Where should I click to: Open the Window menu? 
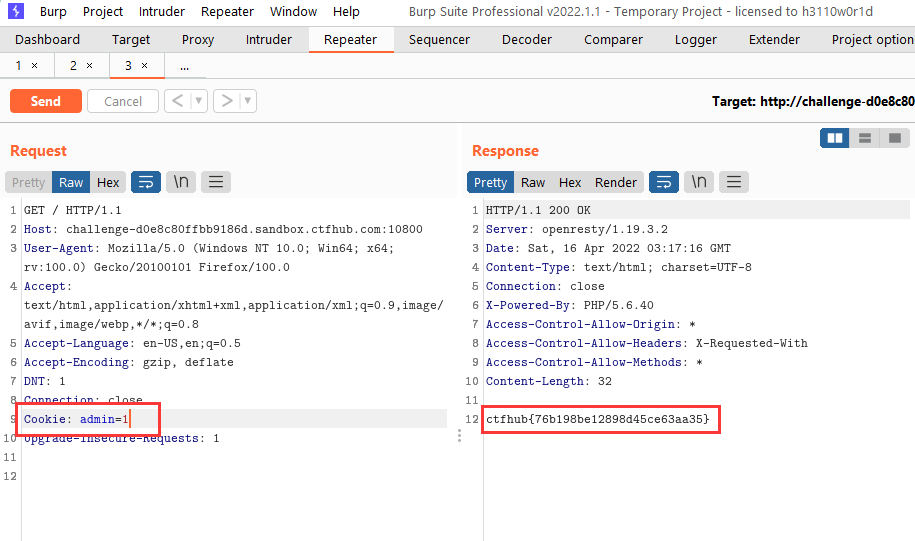click(x=294, y=12)
